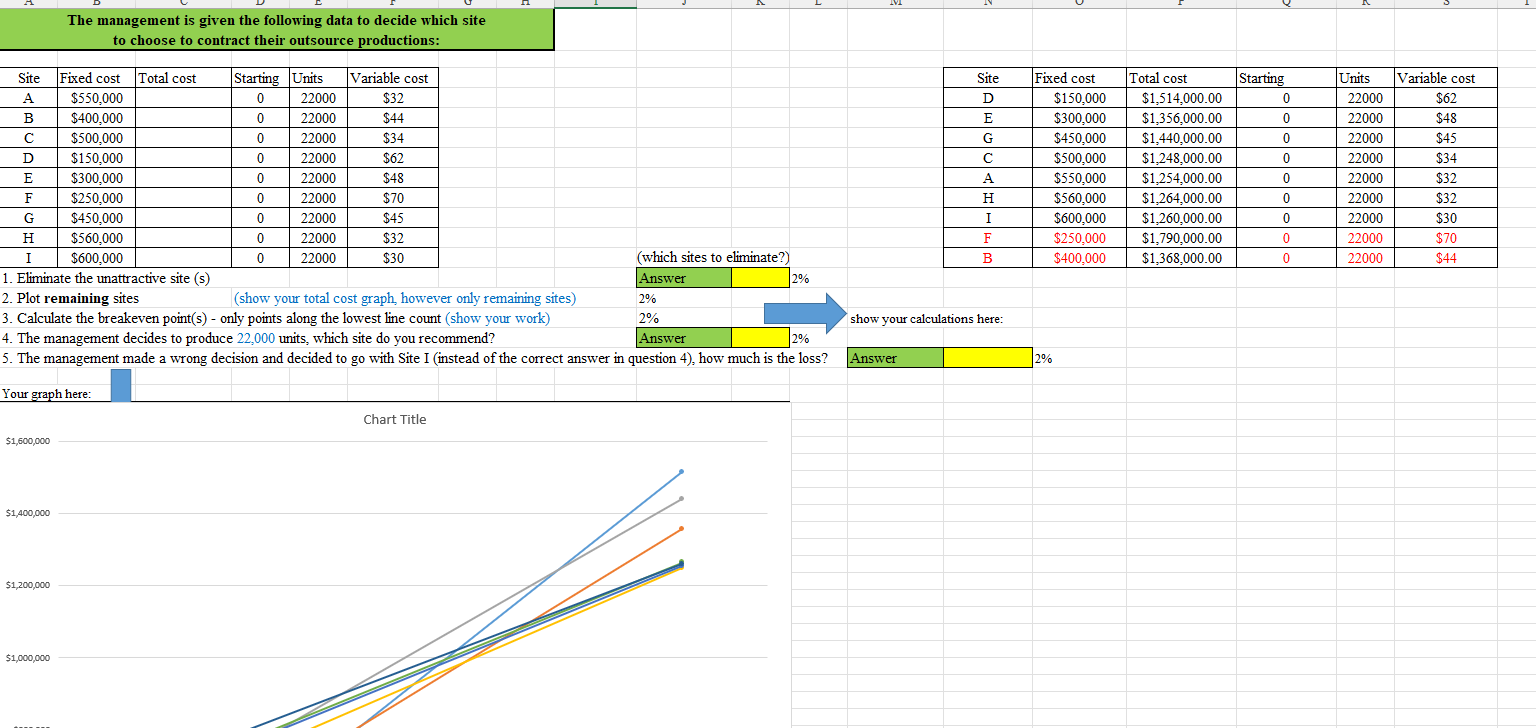Image resolution: width=1536 pixels, height=728 pixels.
Task: Select the total cost value $1,440,000.00
Action: [1181, 138]
